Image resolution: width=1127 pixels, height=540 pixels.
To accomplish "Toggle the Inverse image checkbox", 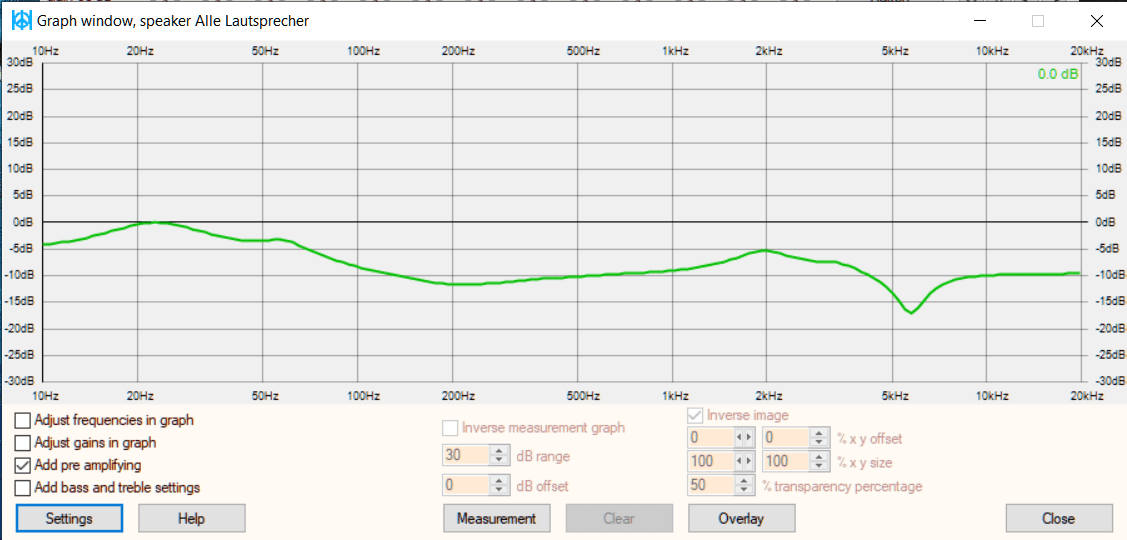I will pos(696,415).
